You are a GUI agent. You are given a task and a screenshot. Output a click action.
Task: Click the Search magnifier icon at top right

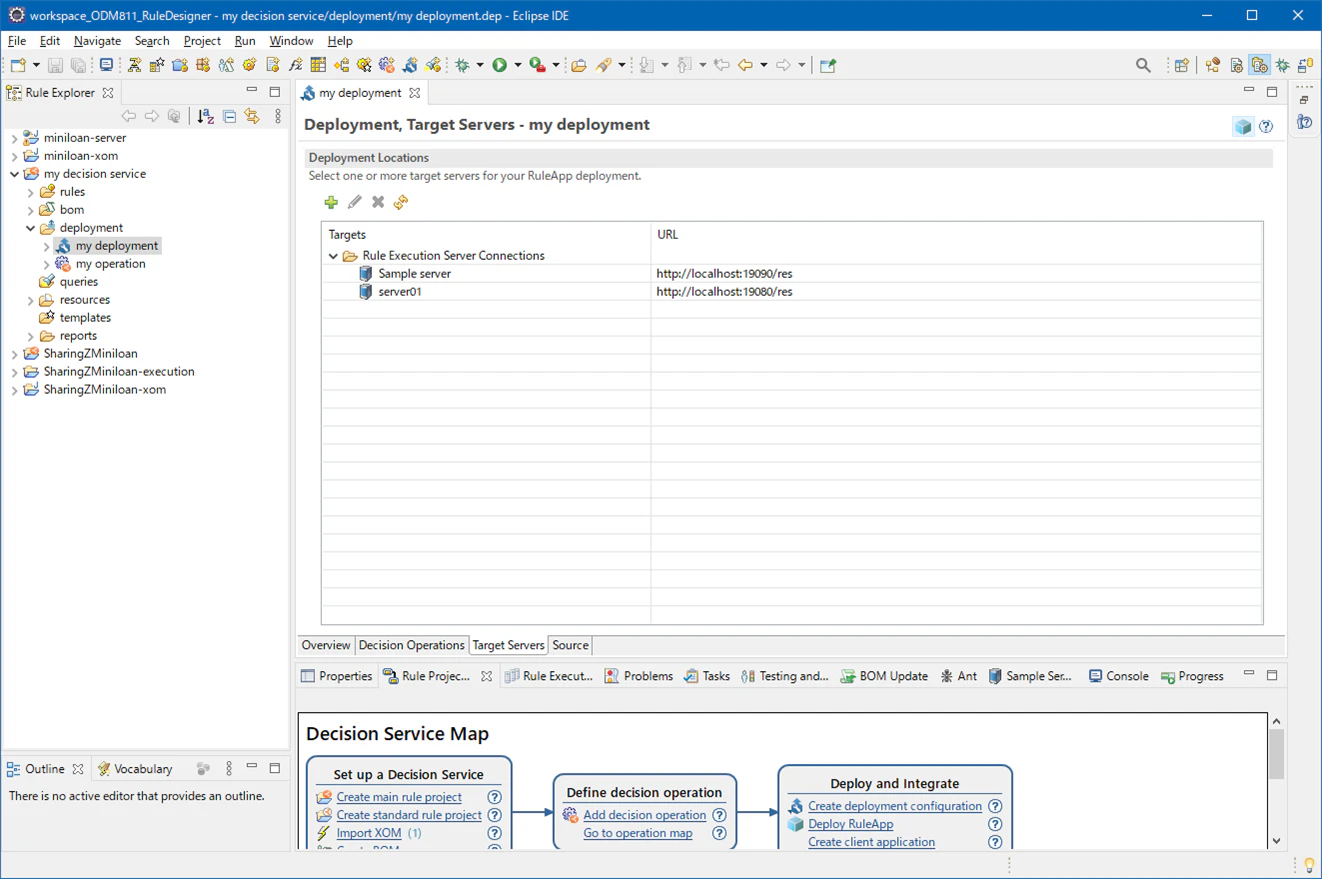point(1143,65)
